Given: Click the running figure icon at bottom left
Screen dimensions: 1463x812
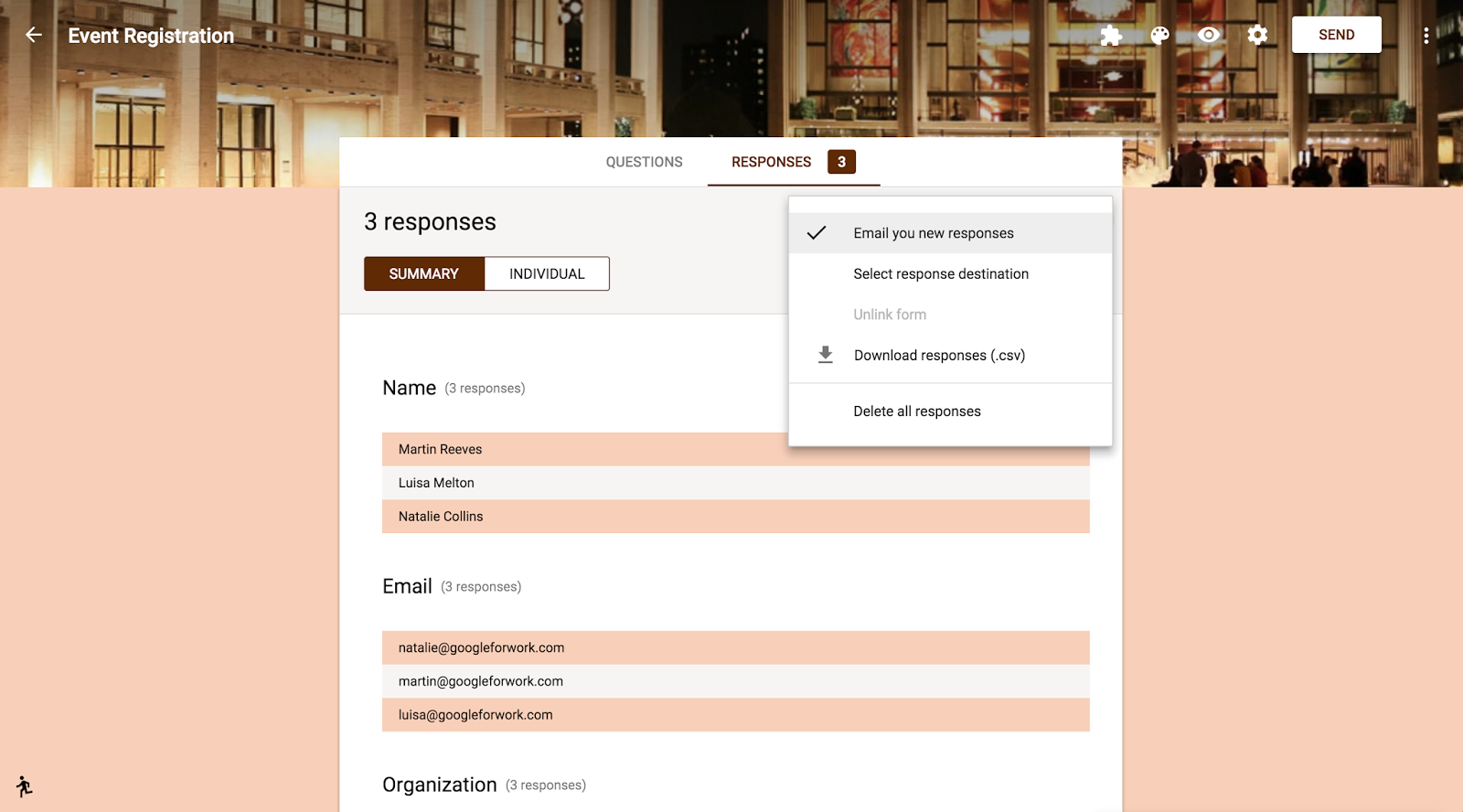Looking at the screenshot, I should click(x=24, y=786).
